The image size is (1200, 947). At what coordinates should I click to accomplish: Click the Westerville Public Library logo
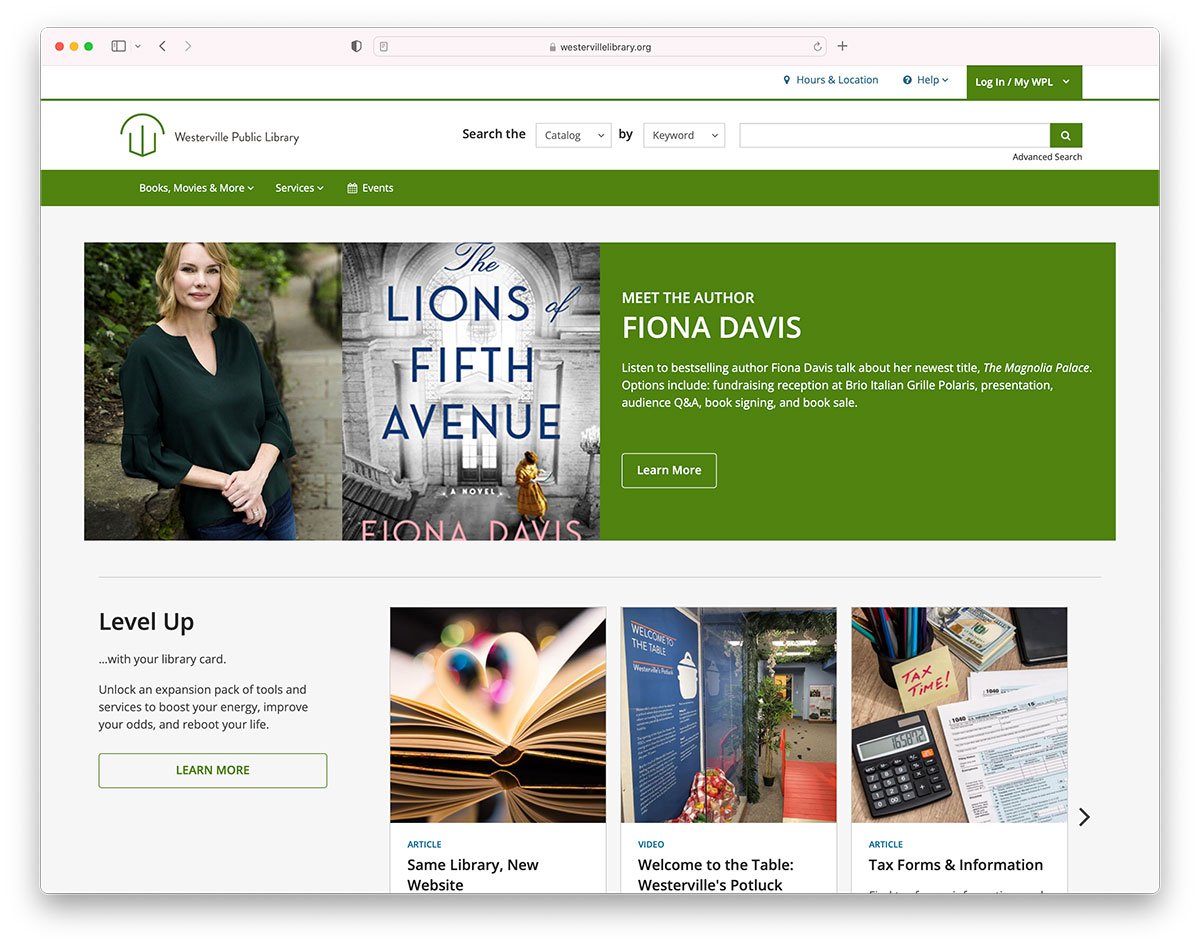tap(209, 136)
